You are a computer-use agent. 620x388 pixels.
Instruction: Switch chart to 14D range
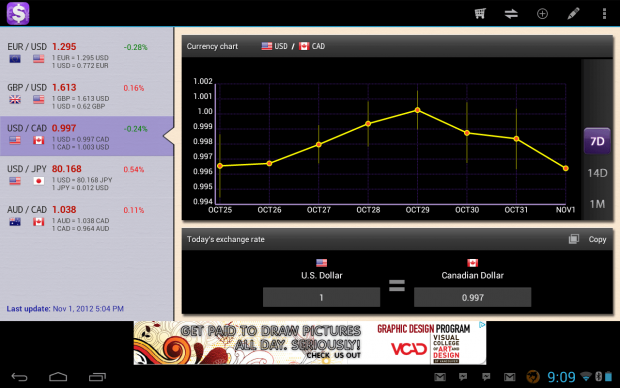point(597,173)
